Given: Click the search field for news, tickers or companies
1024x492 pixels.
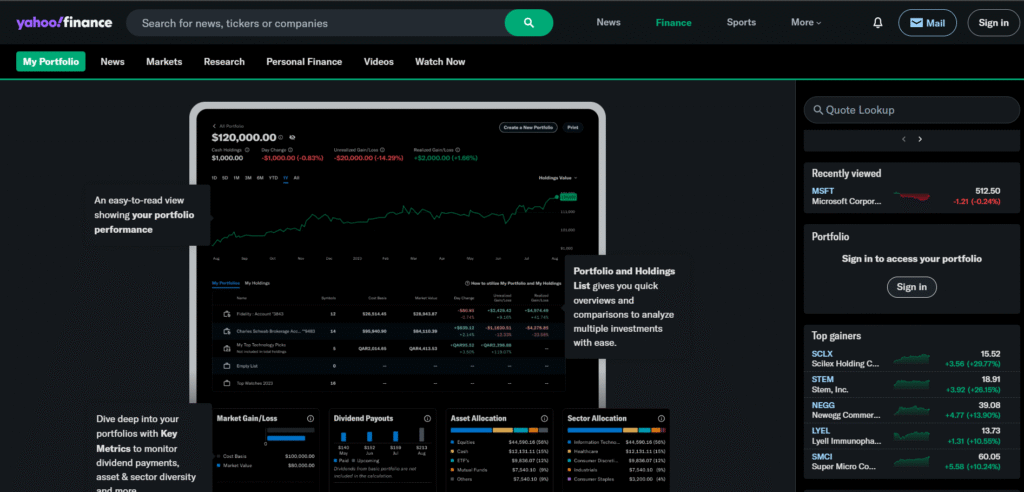Looking at the screenshot, I should (315, 23).
